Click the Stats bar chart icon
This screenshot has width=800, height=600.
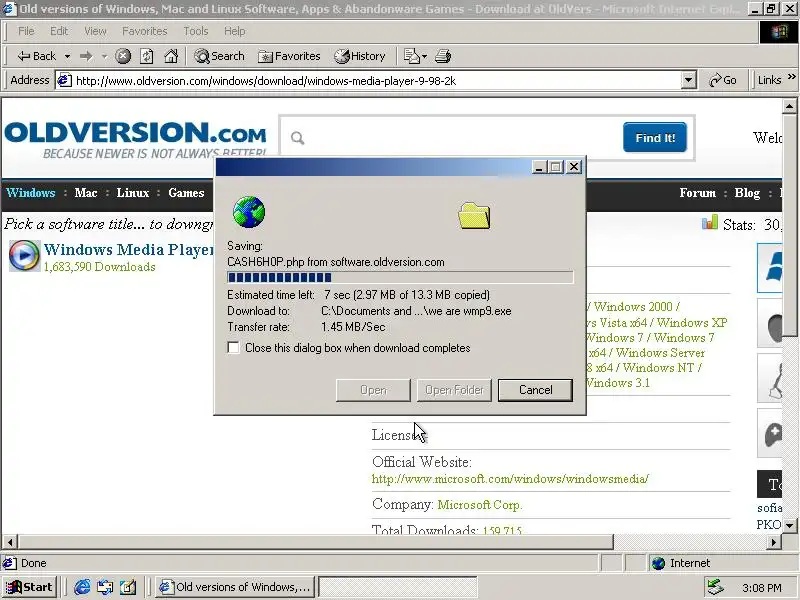(x=710, y=223)
